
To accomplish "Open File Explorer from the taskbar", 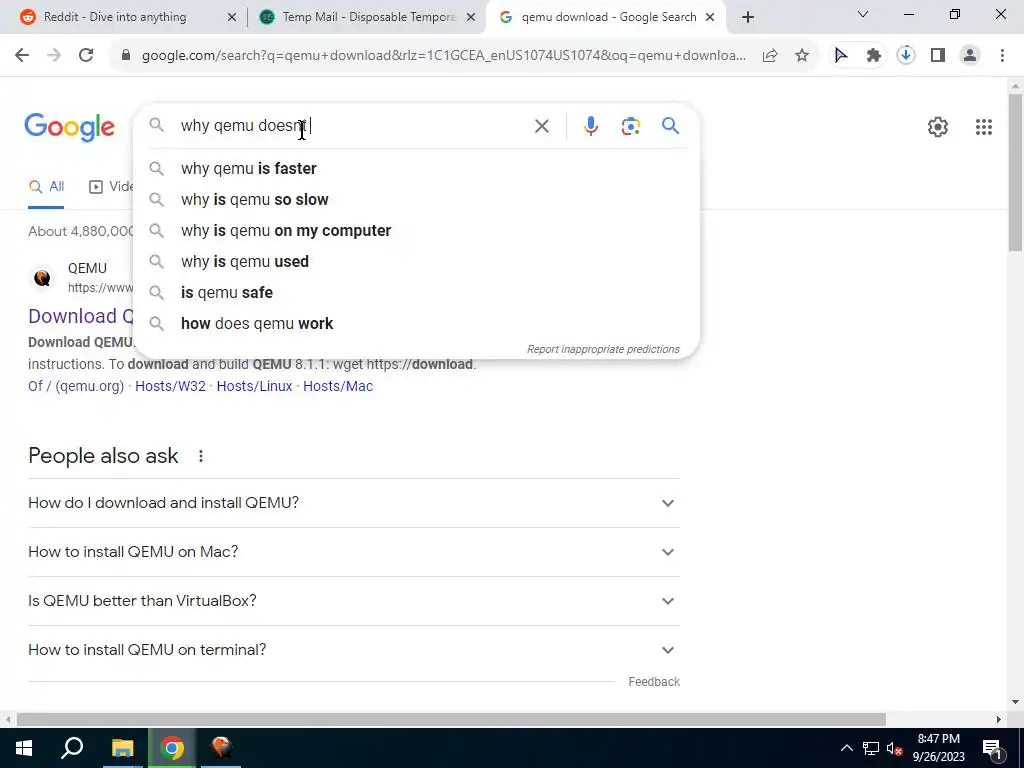I will click(x=122, y=748).
